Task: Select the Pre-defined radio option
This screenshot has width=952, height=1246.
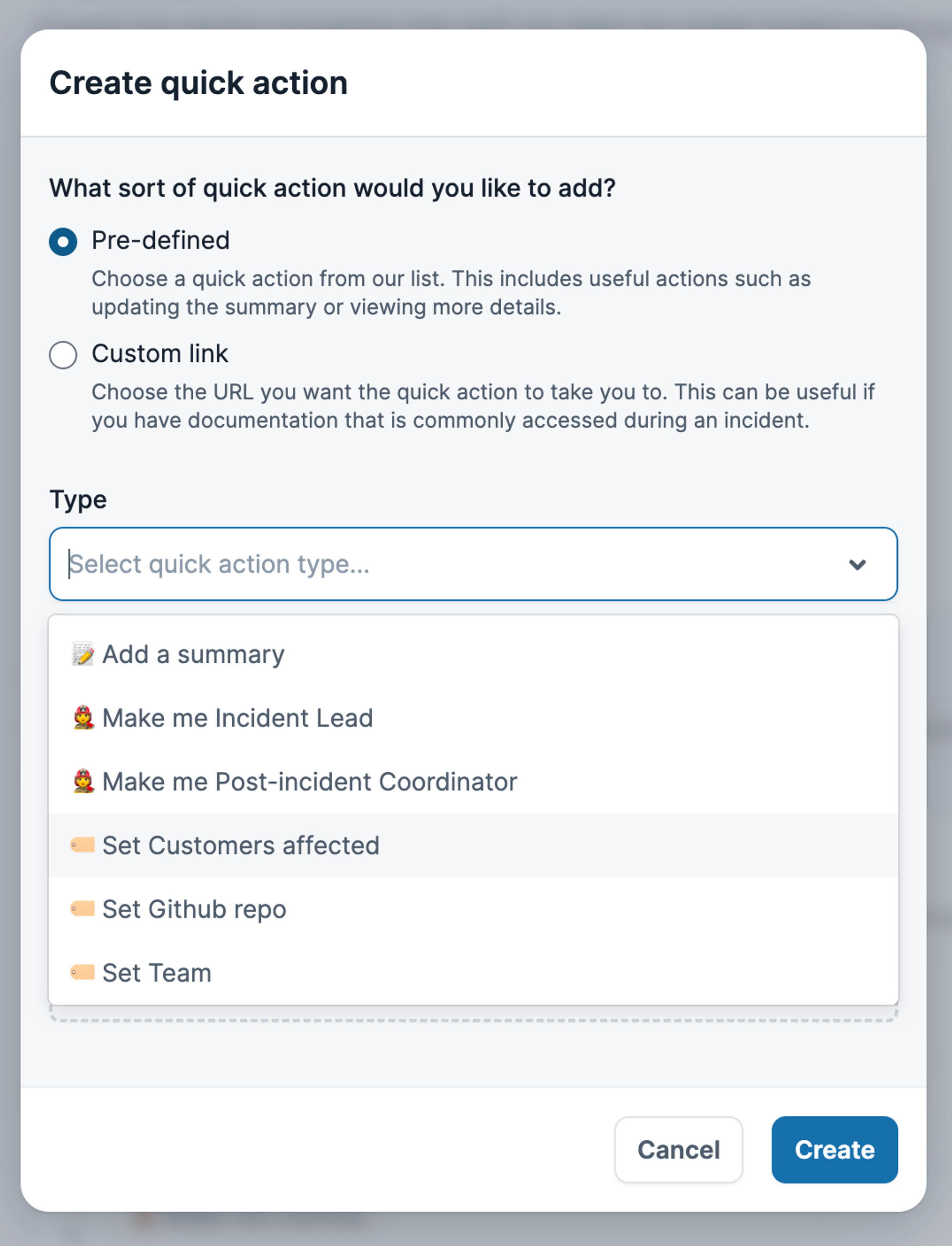Action: click(63, 241)
